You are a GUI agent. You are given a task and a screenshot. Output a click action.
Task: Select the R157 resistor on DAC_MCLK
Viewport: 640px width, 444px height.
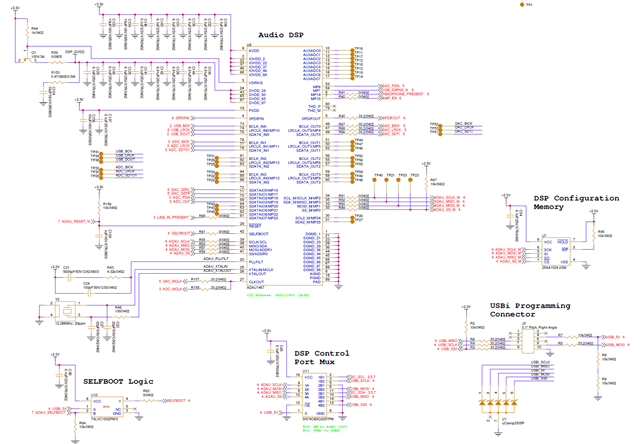203,282
